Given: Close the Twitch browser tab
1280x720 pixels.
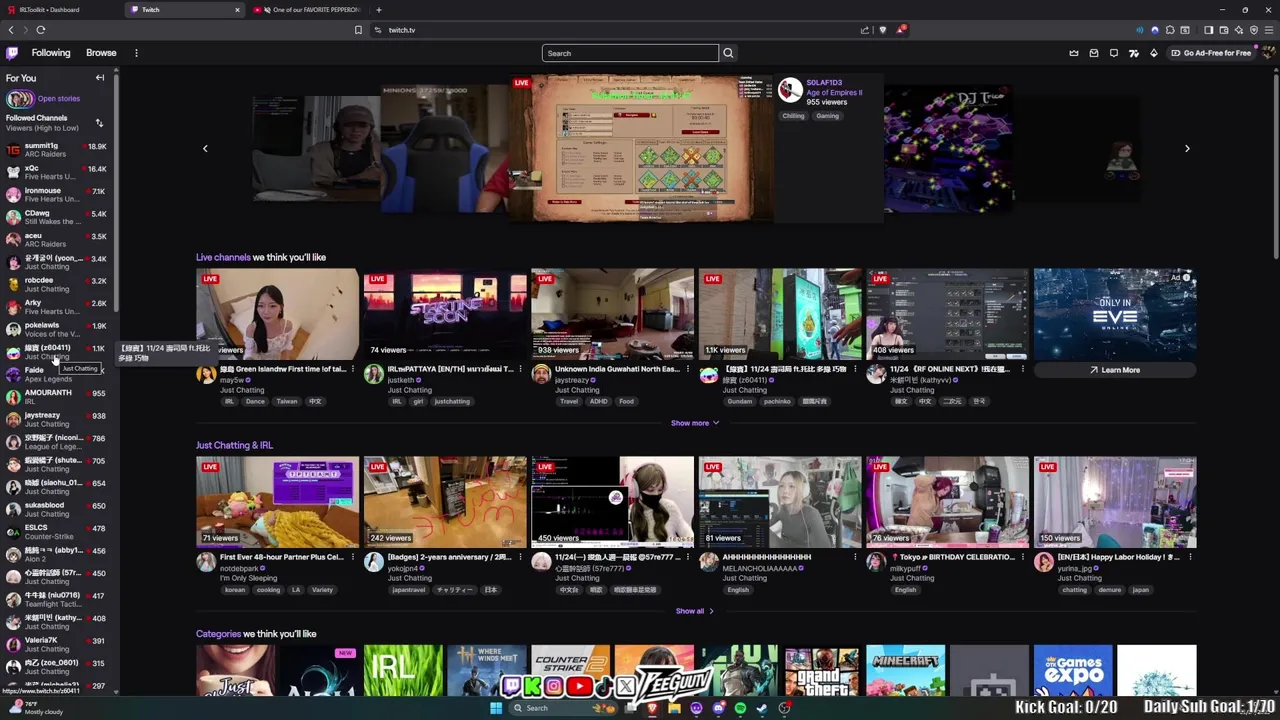Looking at the screenshot, I should click(x=237, y=10).
